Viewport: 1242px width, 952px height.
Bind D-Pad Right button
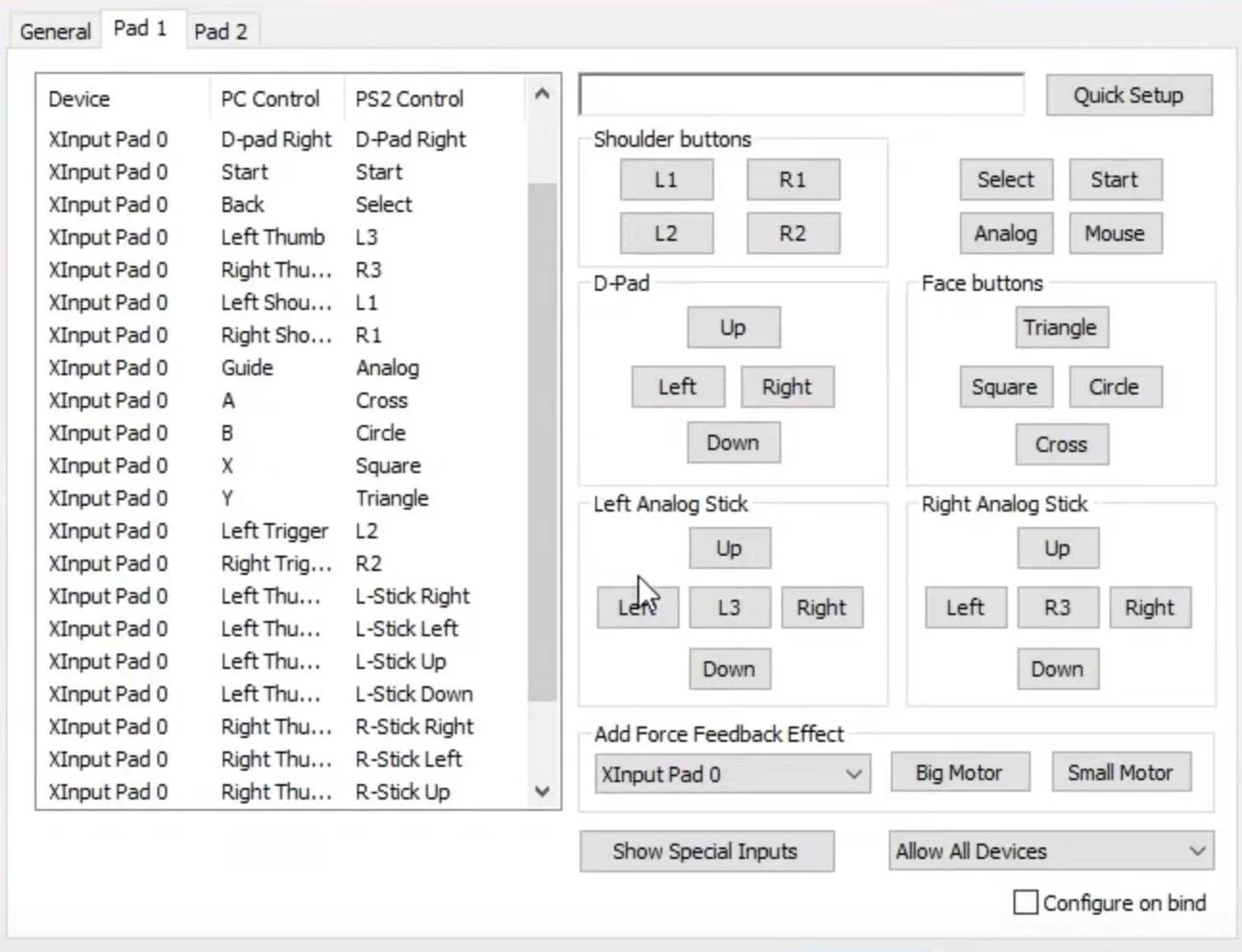(x=787, y=387)
